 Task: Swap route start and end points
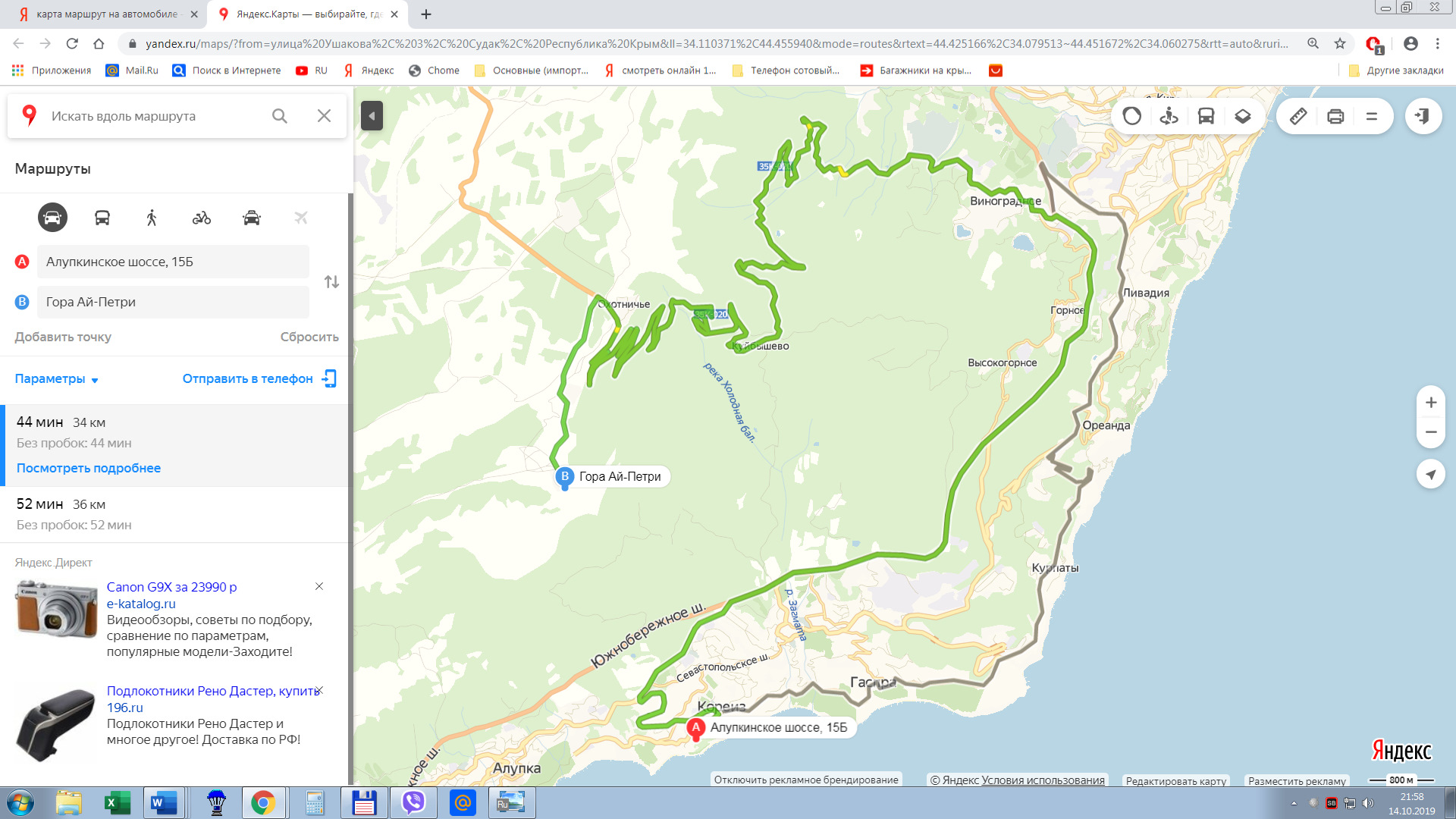click(331, 282)
